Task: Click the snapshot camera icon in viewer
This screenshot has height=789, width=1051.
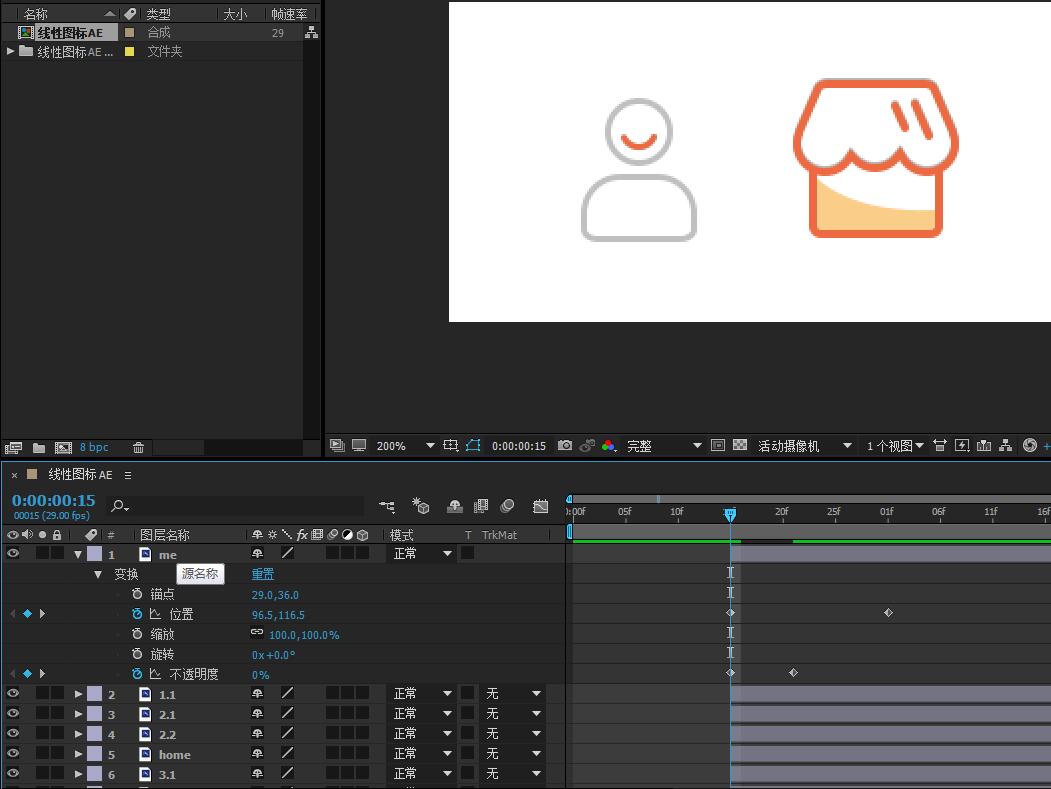Action: 565,446
